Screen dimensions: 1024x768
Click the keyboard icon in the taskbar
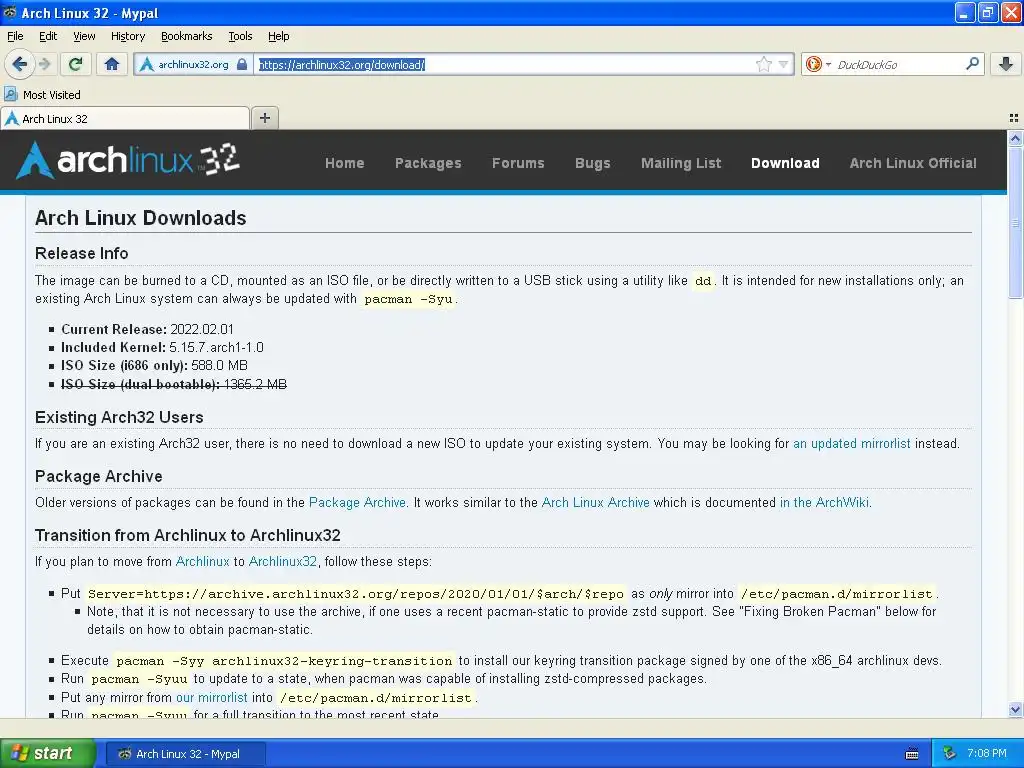click(912, 754)
